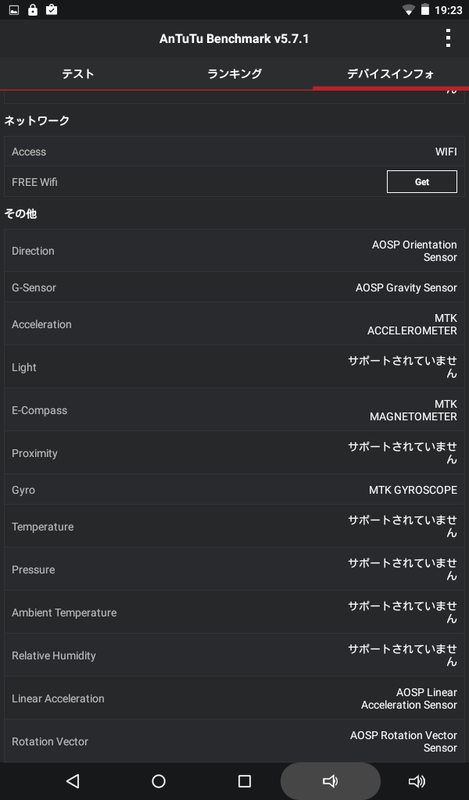Tap the Android home circle icon

[x=159, y=781]
